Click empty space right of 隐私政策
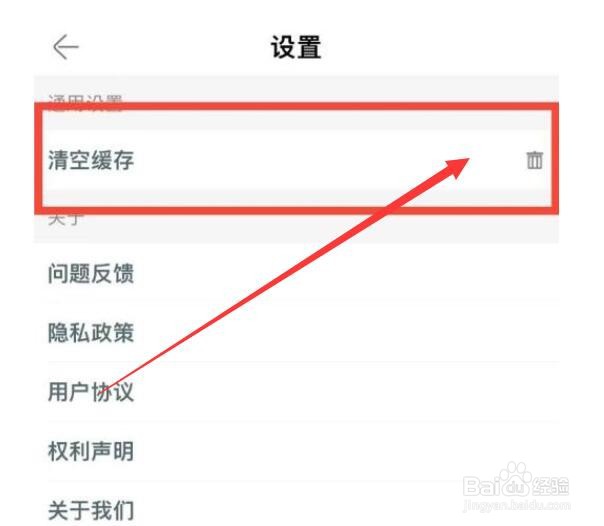Screen dimensions: 604x526 tap(347, 332)
